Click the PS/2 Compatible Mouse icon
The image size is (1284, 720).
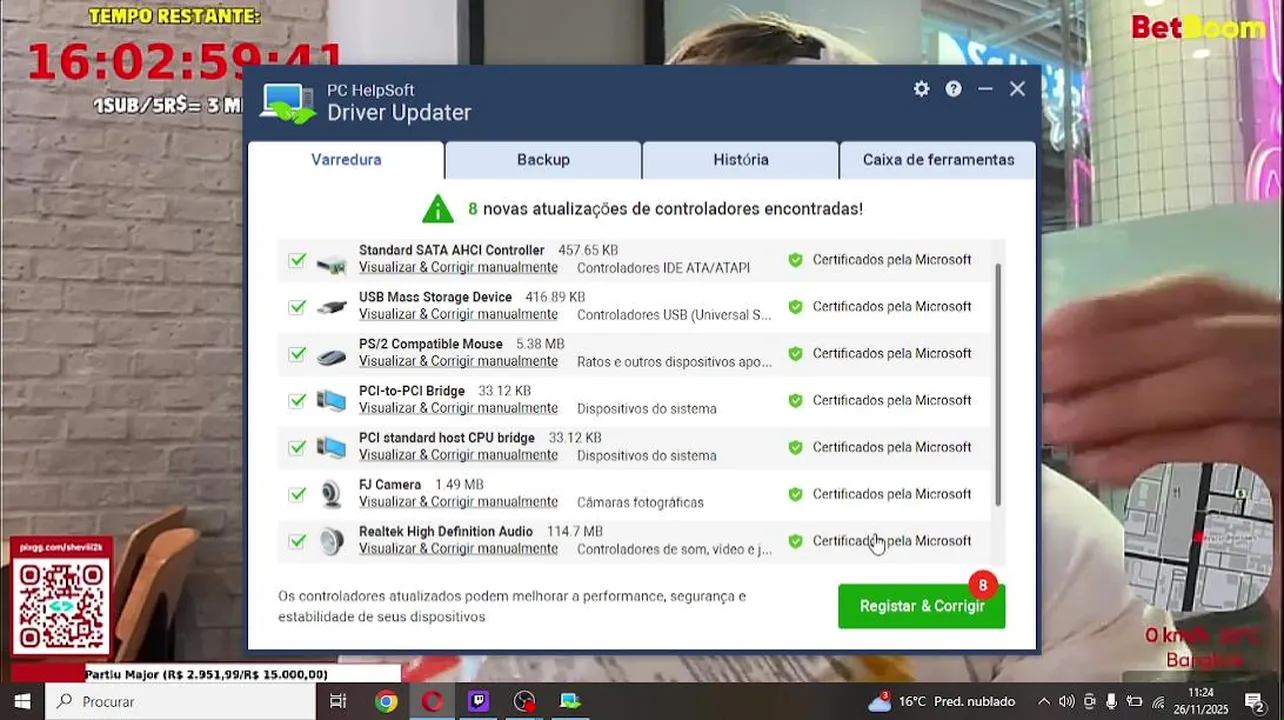click(331, 356)
